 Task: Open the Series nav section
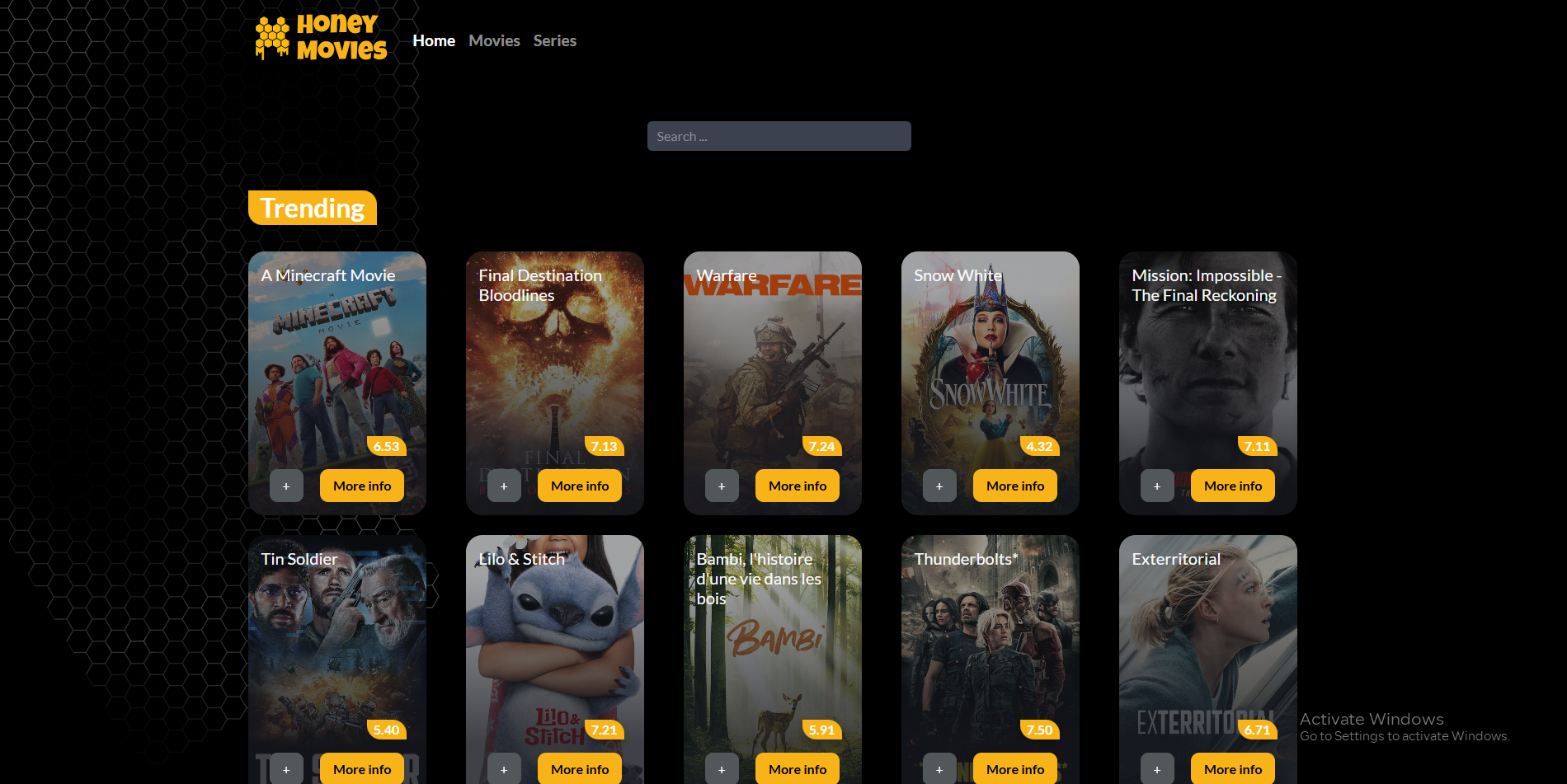coord(554,40)
